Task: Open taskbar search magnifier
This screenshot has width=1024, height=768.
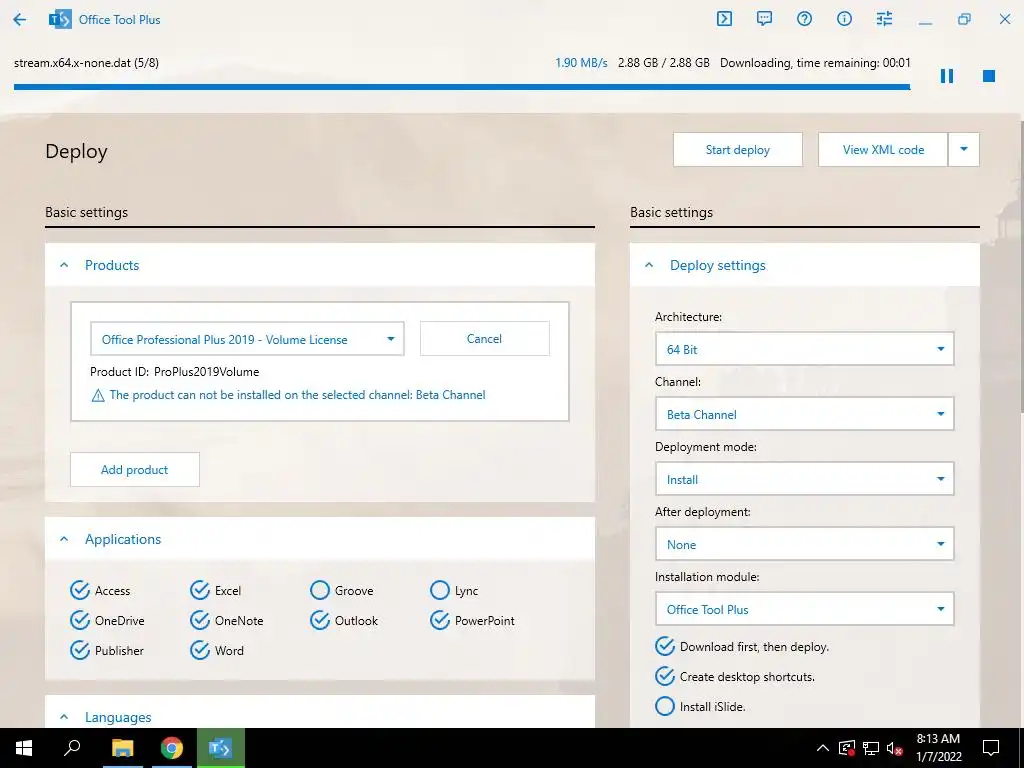Action: [x=72, y=748]
